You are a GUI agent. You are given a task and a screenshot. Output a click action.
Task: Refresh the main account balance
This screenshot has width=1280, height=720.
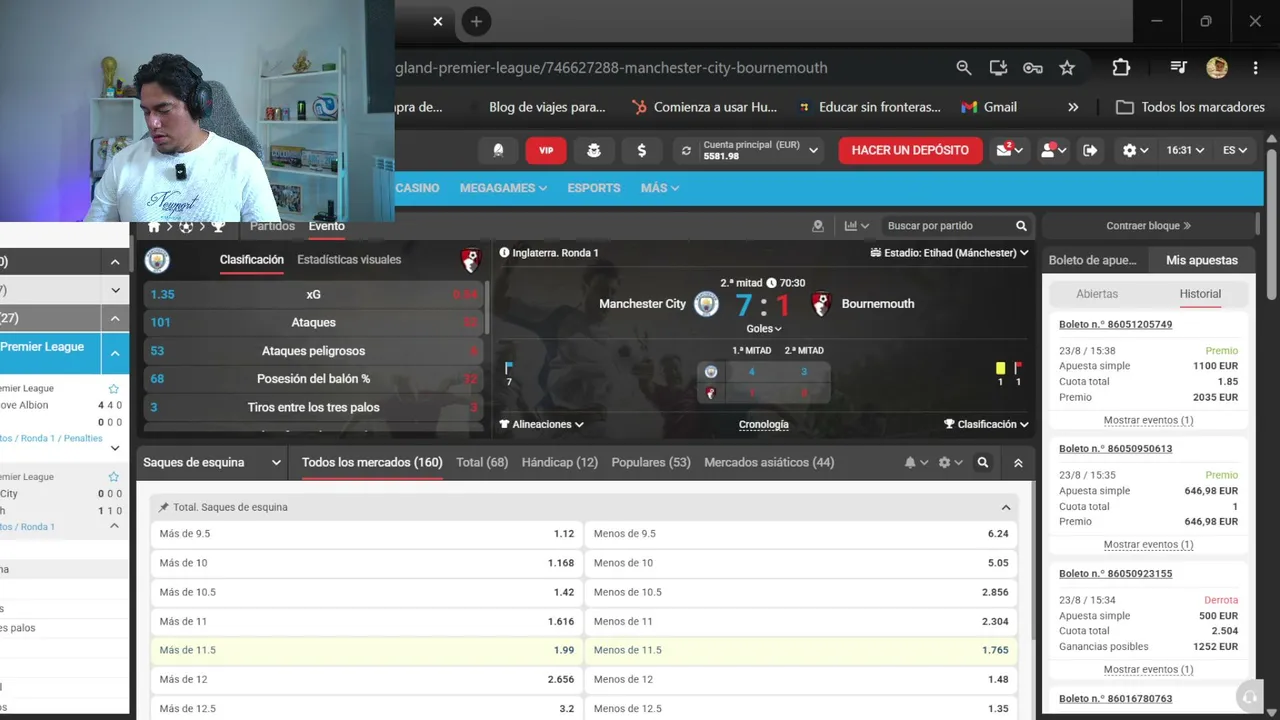pyautogui.click(x=686, y=150)
